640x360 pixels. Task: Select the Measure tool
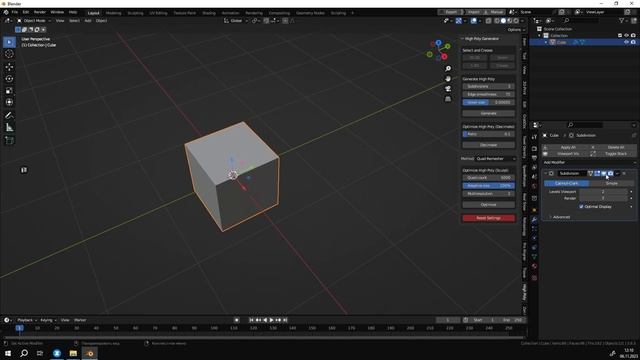pos(9,128)
